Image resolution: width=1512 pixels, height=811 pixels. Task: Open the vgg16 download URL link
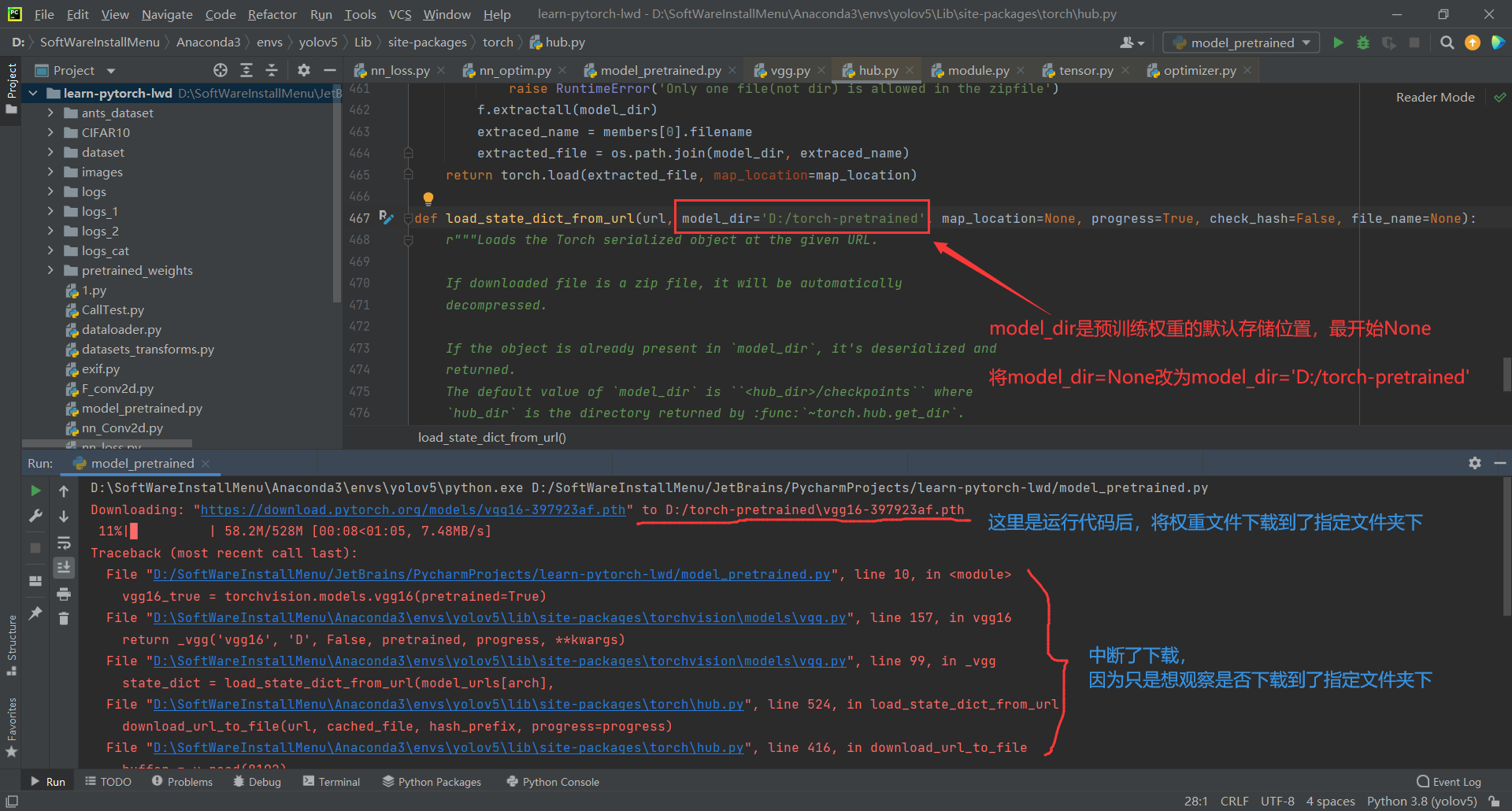[413, 509]
